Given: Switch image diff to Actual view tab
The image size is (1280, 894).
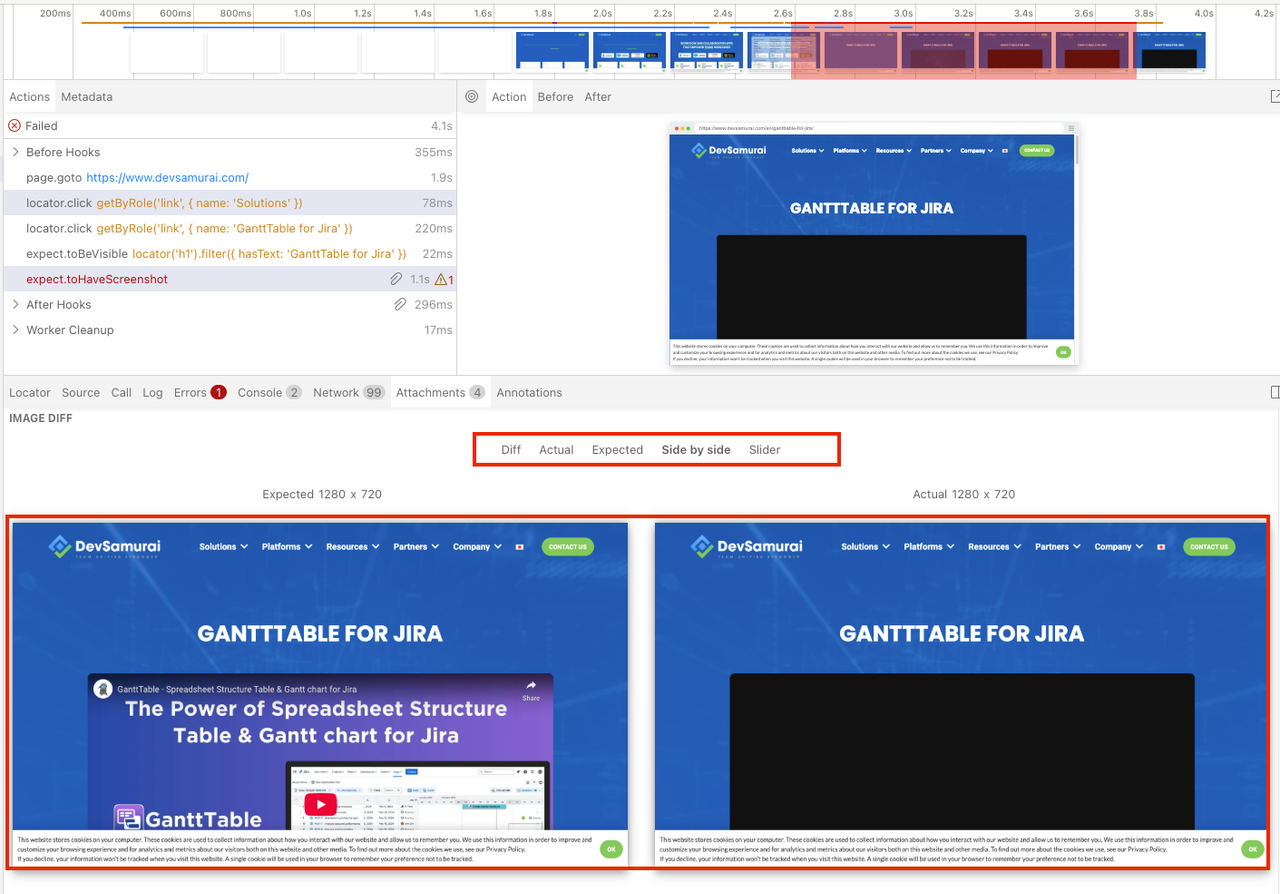Looking at the screenshot, I should tap(556, 450).
